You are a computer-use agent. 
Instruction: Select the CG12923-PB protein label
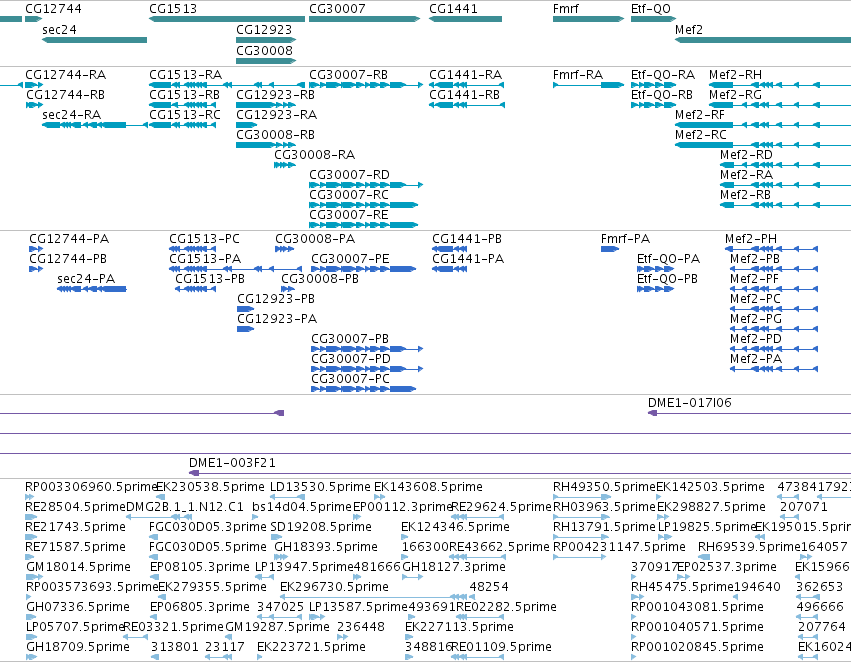pos(276,298)
